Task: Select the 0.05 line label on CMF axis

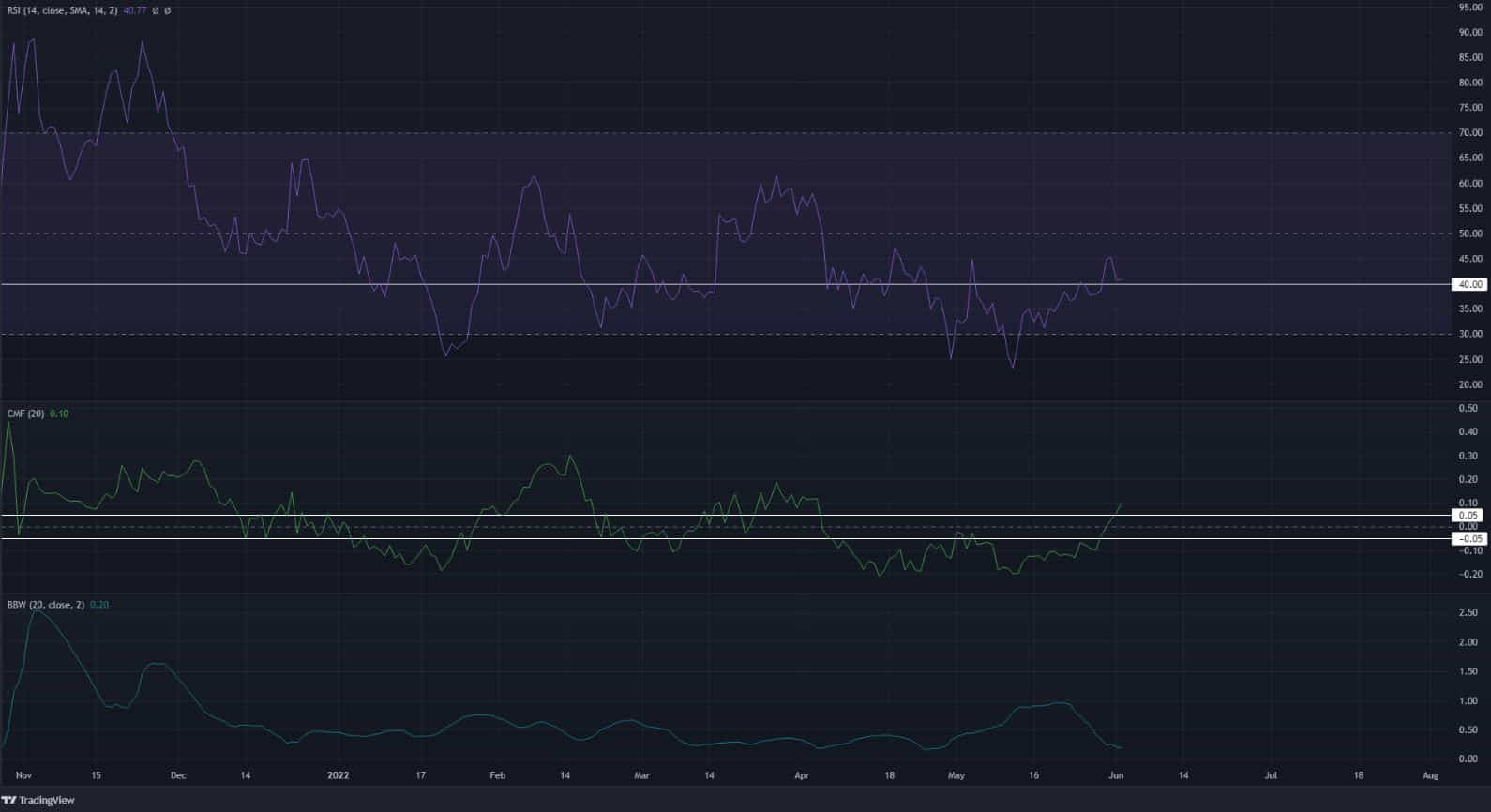Action: tap(1468, 516)
